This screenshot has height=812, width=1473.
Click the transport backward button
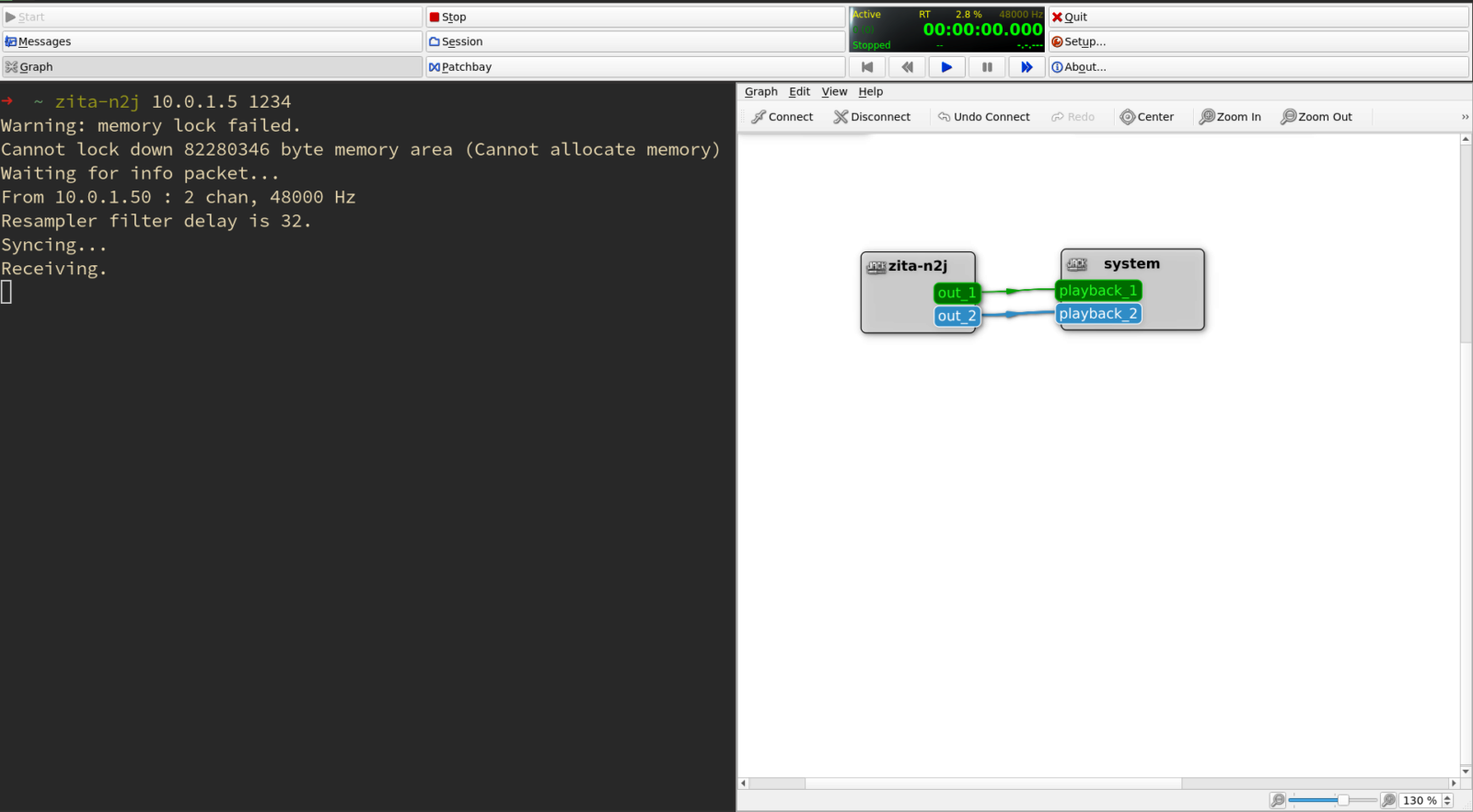907,66
